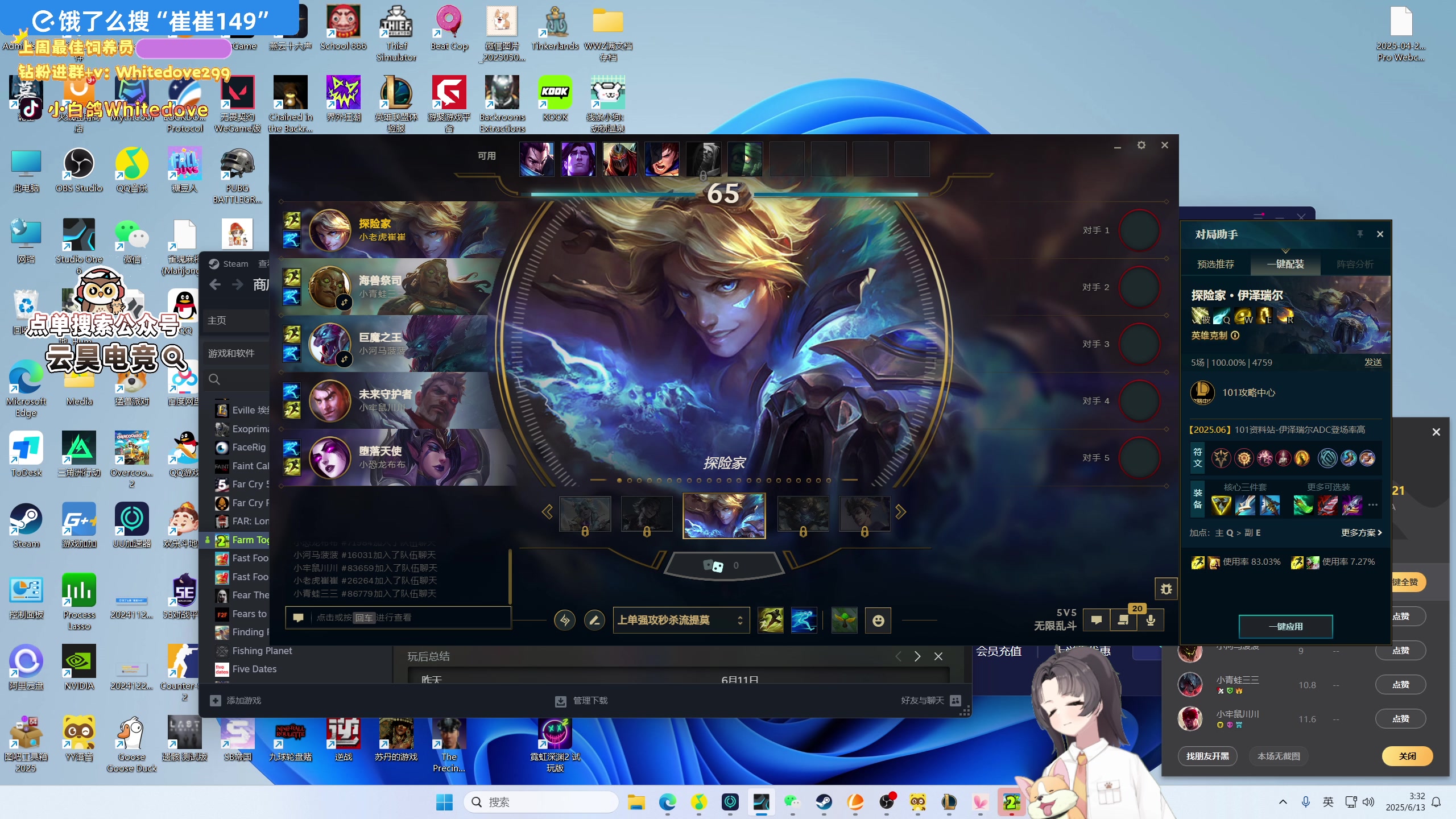Image resolution: width=1456 pixels, height=819 pixels.
Task: Click Ezreal Q skill icon in assistant
Action: point(1221,315)
